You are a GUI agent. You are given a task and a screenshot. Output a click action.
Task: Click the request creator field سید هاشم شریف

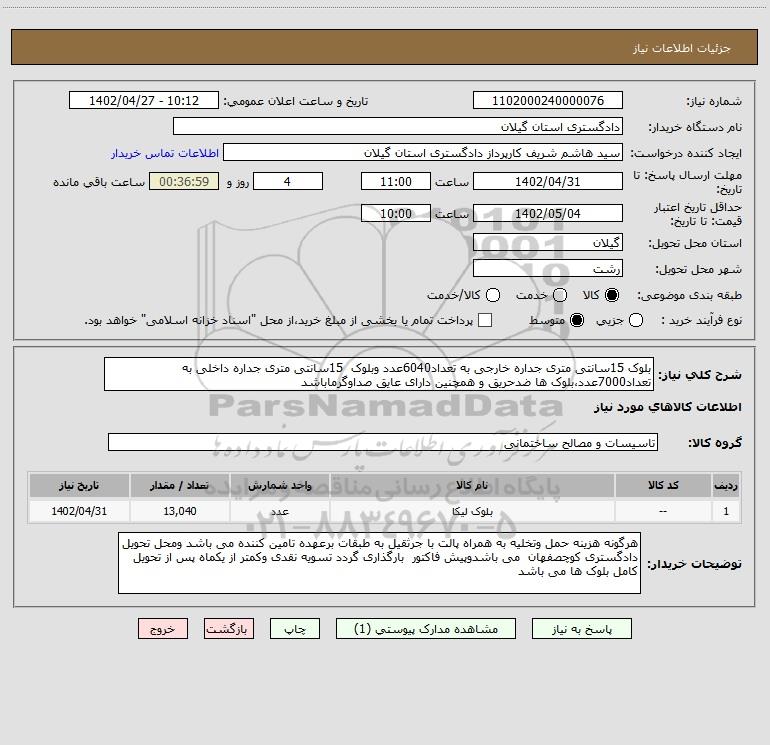(423, 153)
